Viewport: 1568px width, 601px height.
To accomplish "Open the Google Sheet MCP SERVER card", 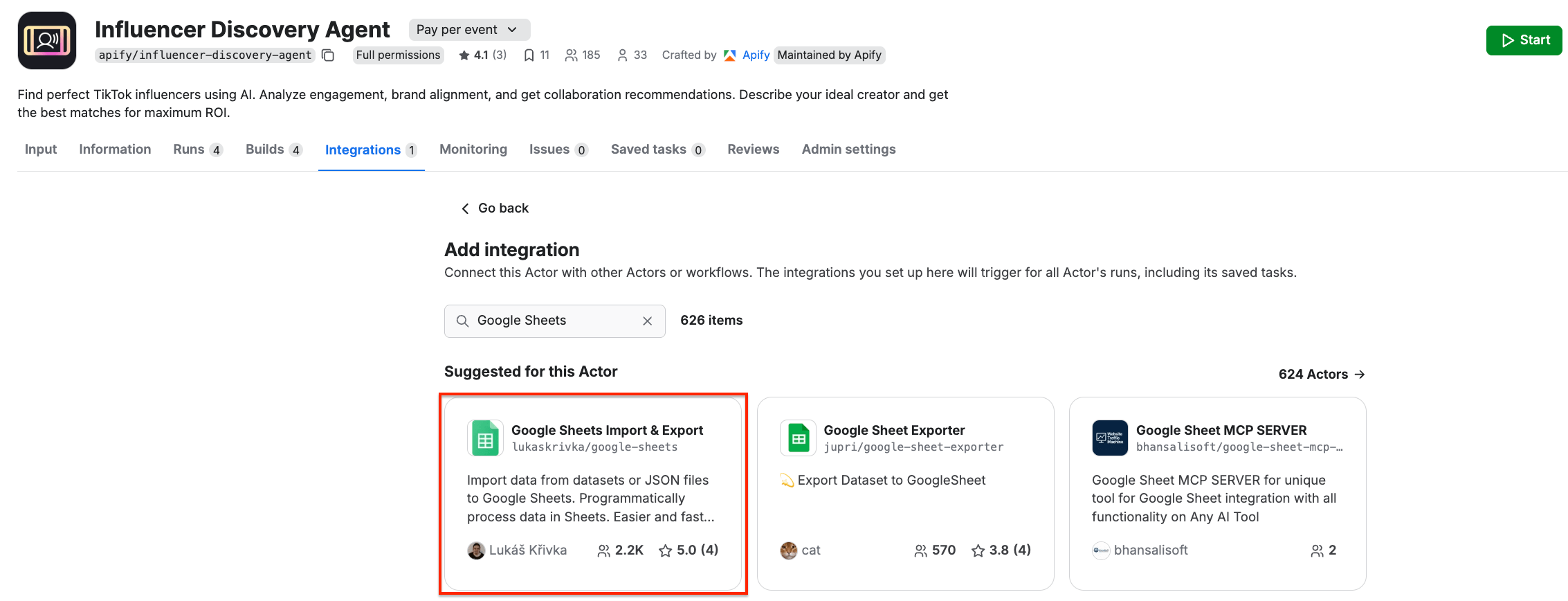I will (x=1217, y=494).
